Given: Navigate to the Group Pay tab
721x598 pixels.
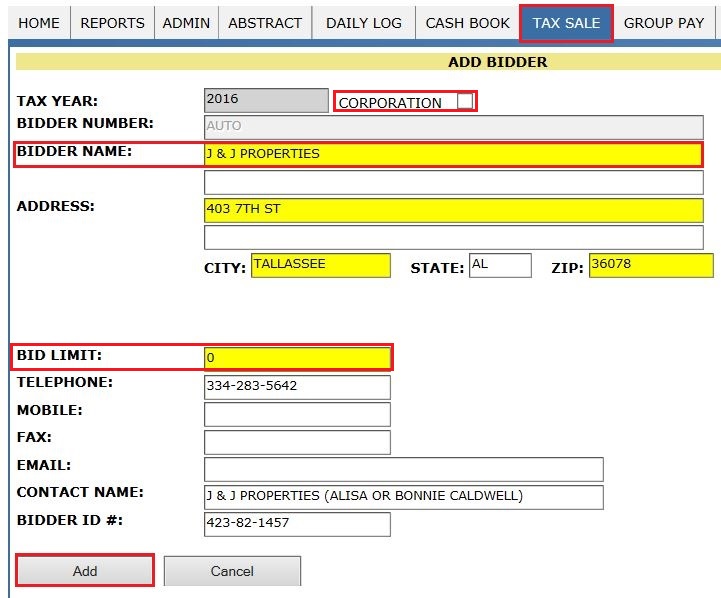Looking at the screenshot, I should point(664,22).
